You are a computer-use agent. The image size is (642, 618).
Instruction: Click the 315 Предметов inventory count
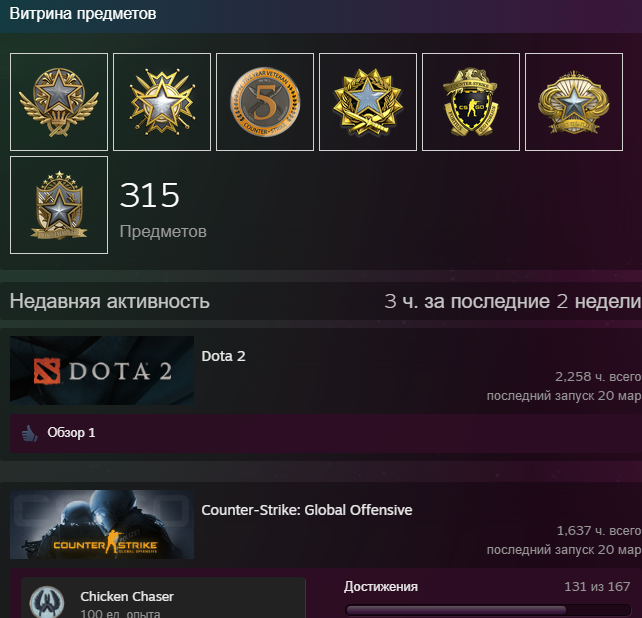163,209
